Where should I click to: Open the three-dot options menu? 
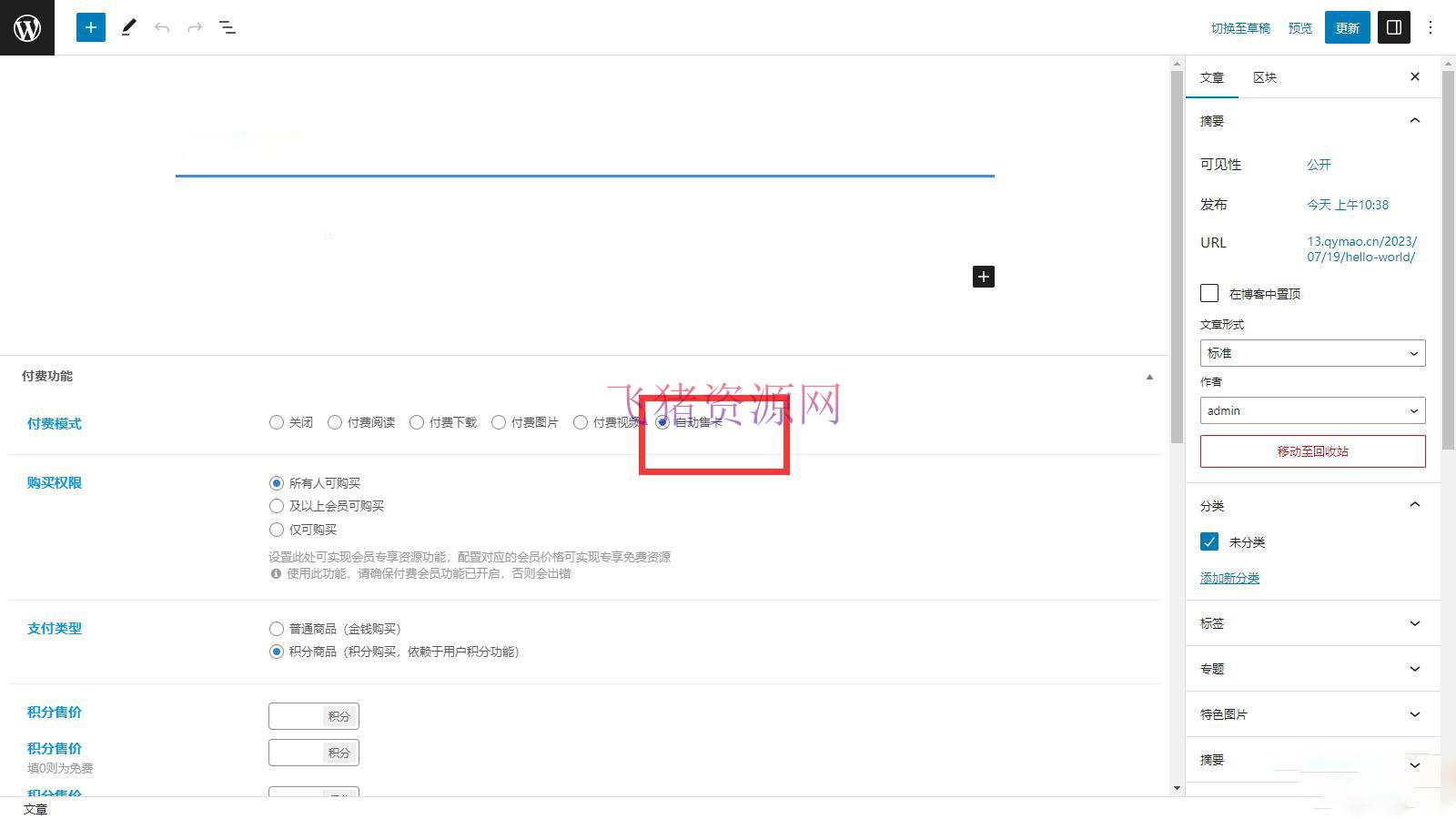tap(1431, 26)
